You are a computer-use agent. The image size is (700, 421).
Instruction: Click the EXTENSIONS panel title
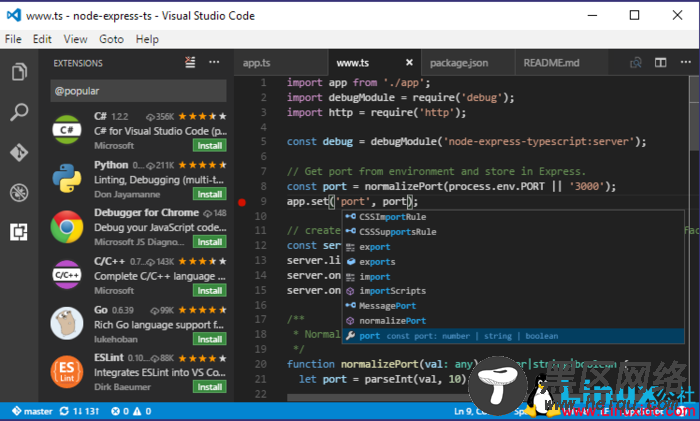pyautogui.click(x=78, y=63)
